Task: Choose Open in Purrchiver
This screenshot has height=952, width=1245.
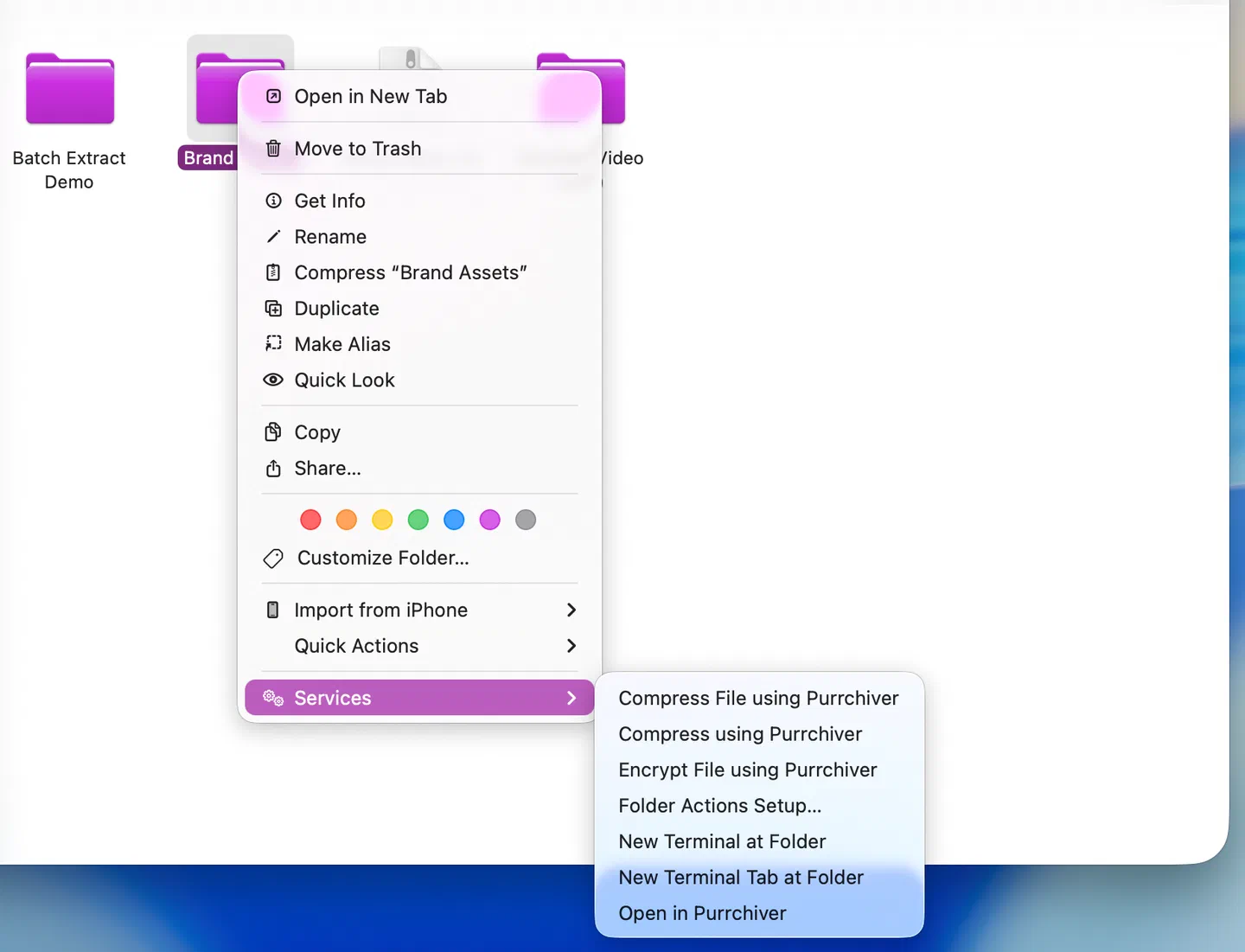Action: tap(759, 913)
